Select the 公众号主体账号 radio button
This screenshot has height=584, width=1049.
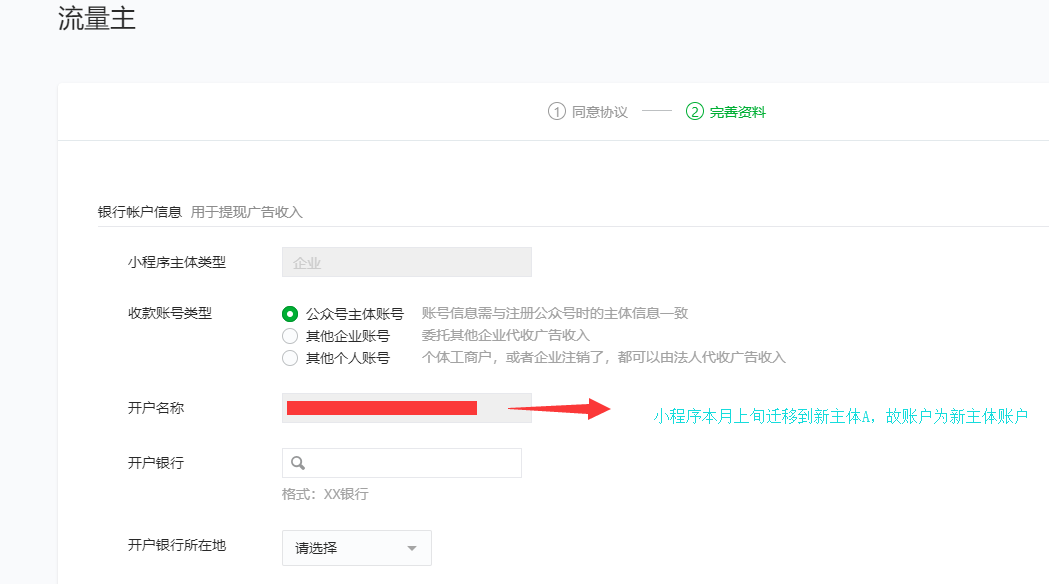[290, 314]
